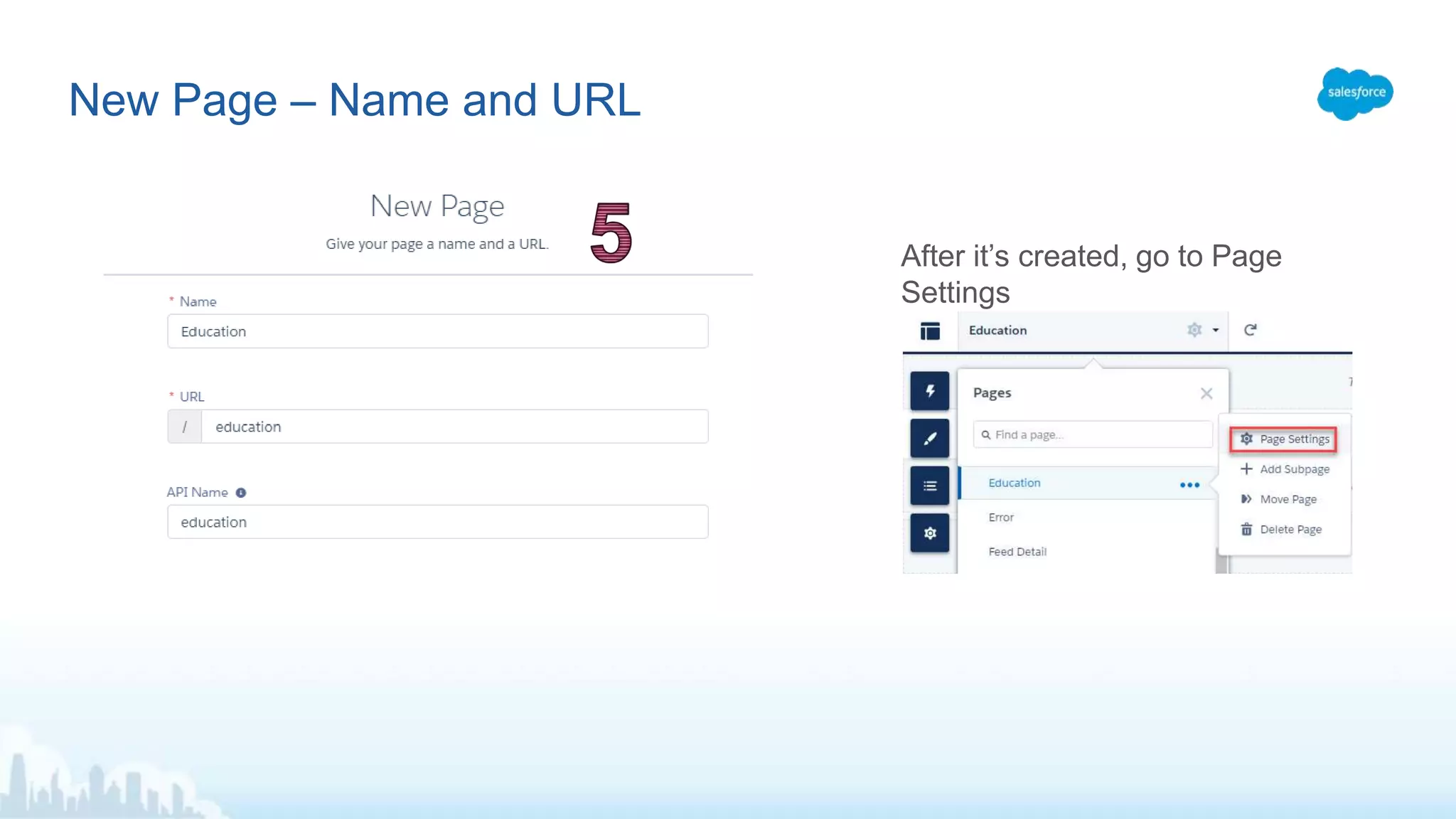This screenshot has width=1456, height=819.
Task: Open the Page Structure list icon
Action: [930, 486]
